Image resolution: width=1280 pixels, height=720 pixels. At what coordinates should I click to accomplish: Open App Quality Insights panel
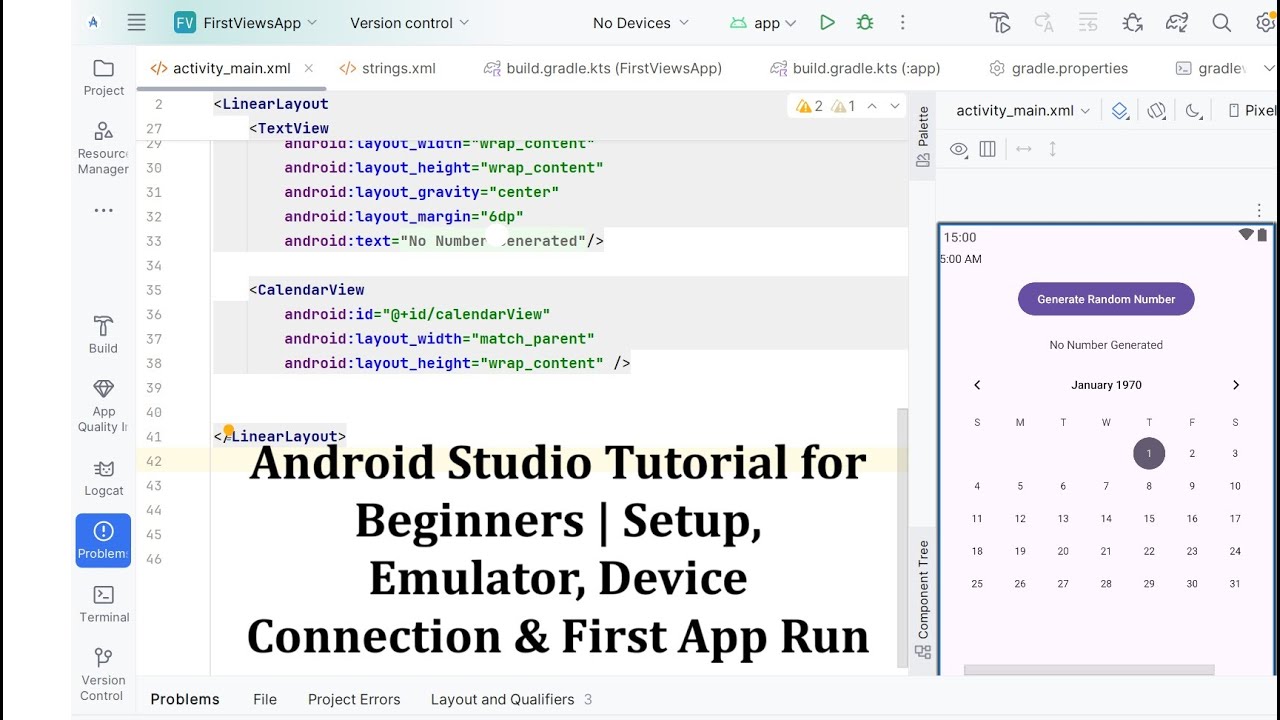tap(103, 406)
